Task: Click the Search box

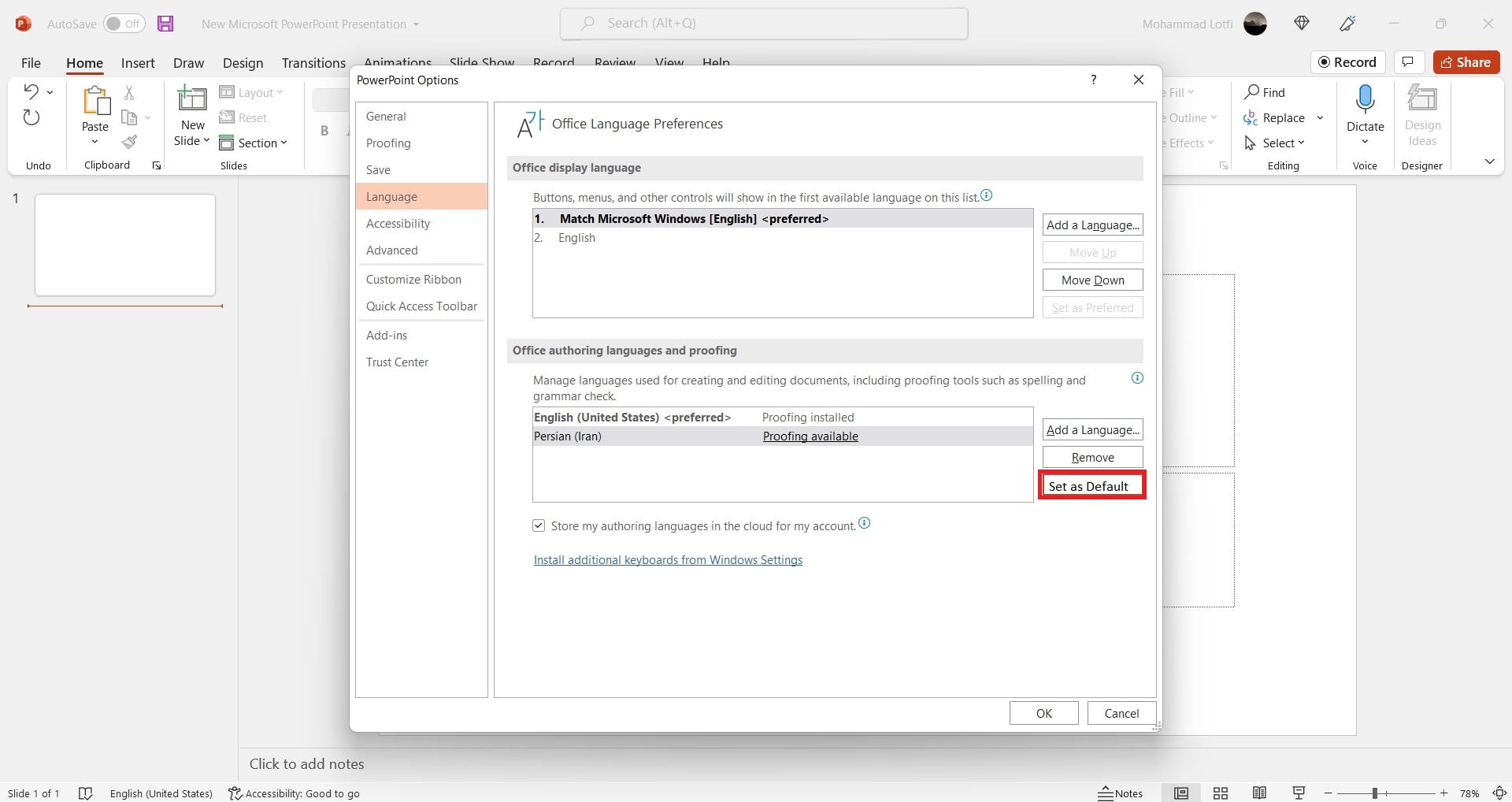Action: click(764, 24)
